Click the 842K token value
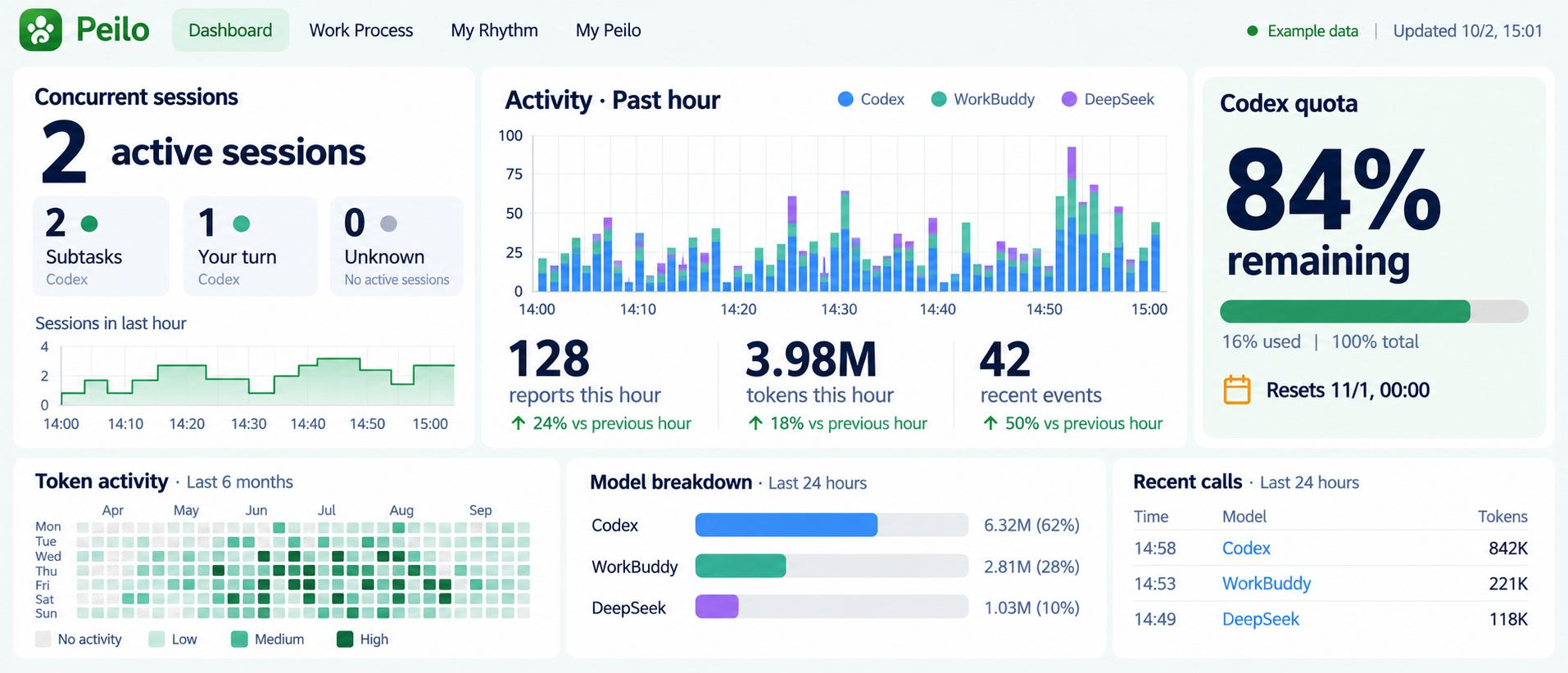Viewport: 1568px width, 673px height. pyautogui.click(x=1508, y=549)
